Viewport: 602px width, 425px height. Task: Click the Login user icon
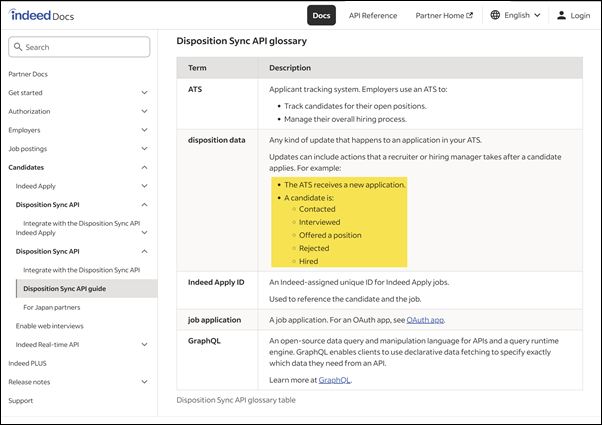tap(561, 16)
